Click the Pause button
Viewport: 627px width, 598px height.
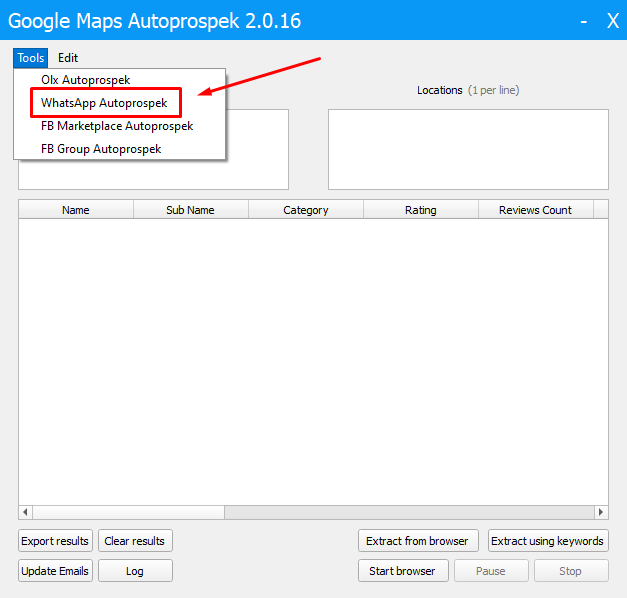pyautogui.click(x=491, y=571)
